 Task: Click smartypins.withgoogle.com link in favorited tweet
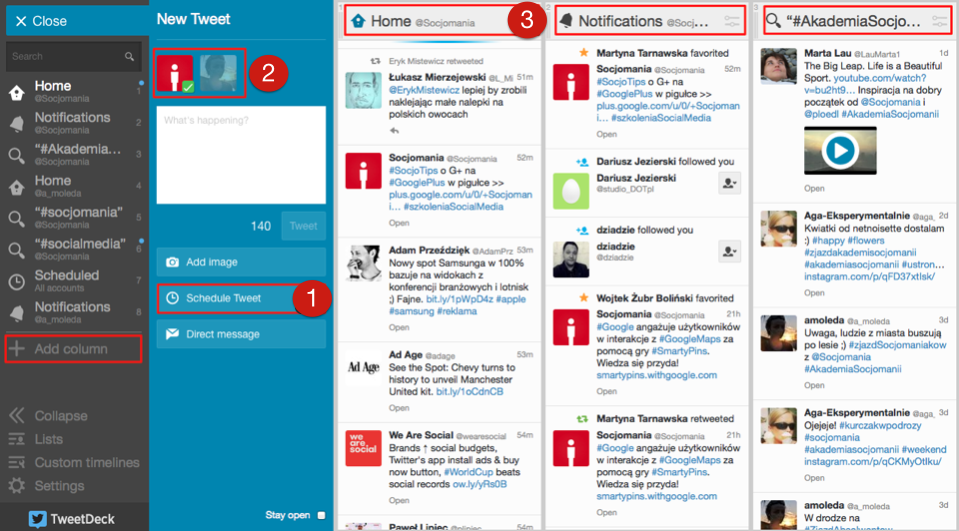click(656, 375)
